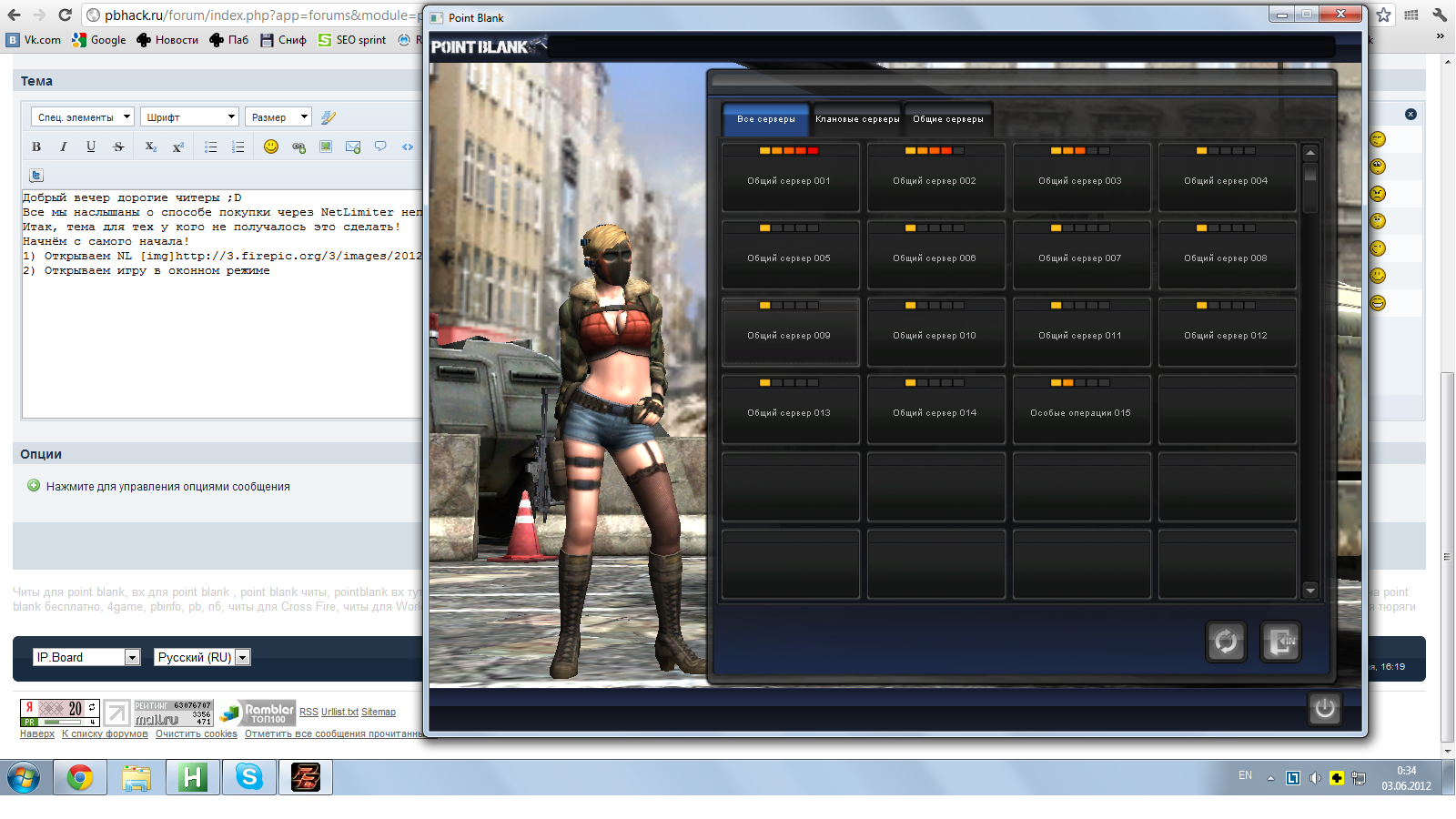The height and width of the screenshot is (819, 1456).
Task: Open Skype from the taskbar
Action: 248,777
